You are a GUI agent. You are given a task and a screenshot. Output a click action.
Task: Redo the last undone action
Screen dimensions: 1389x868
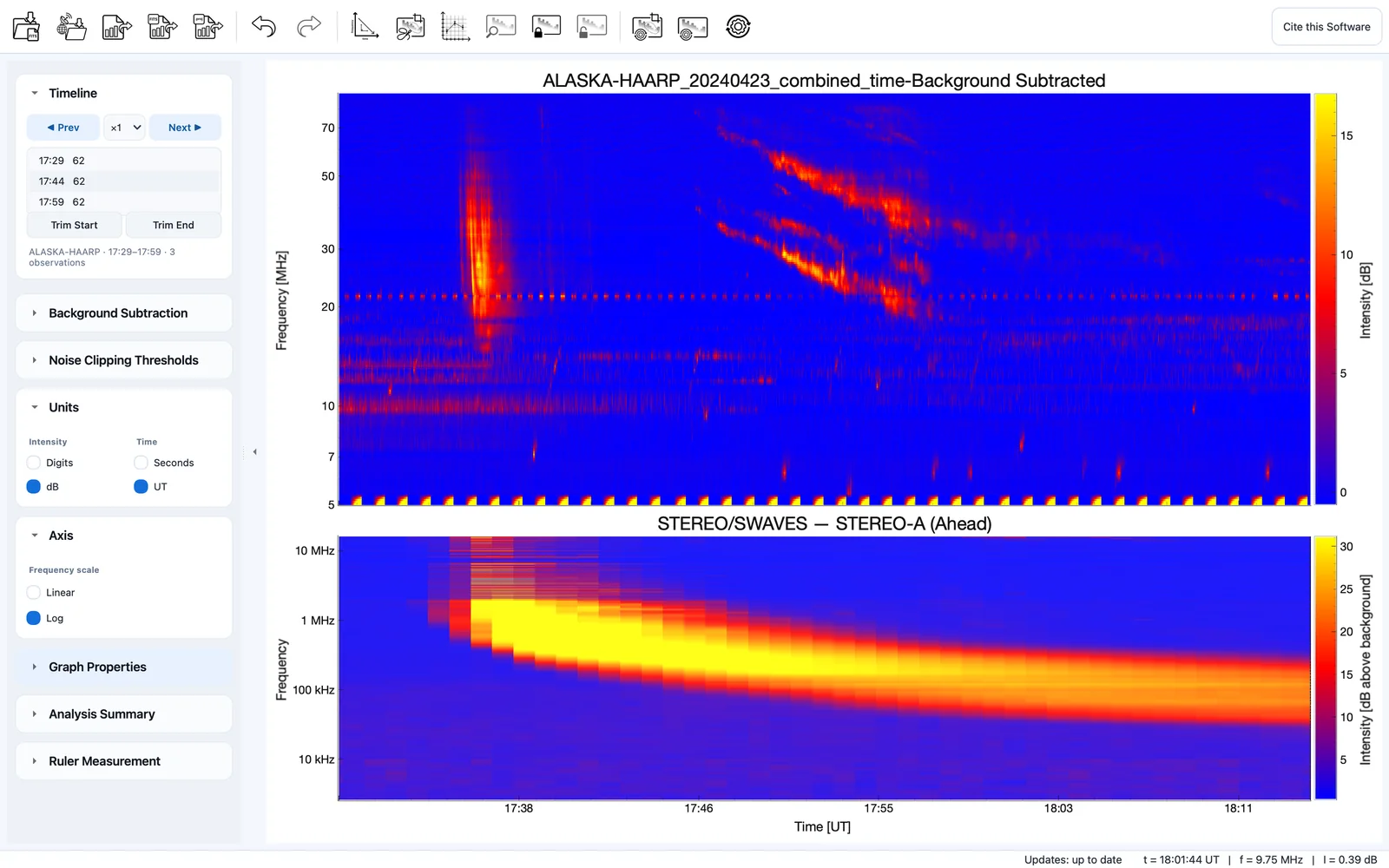point(309,27)
